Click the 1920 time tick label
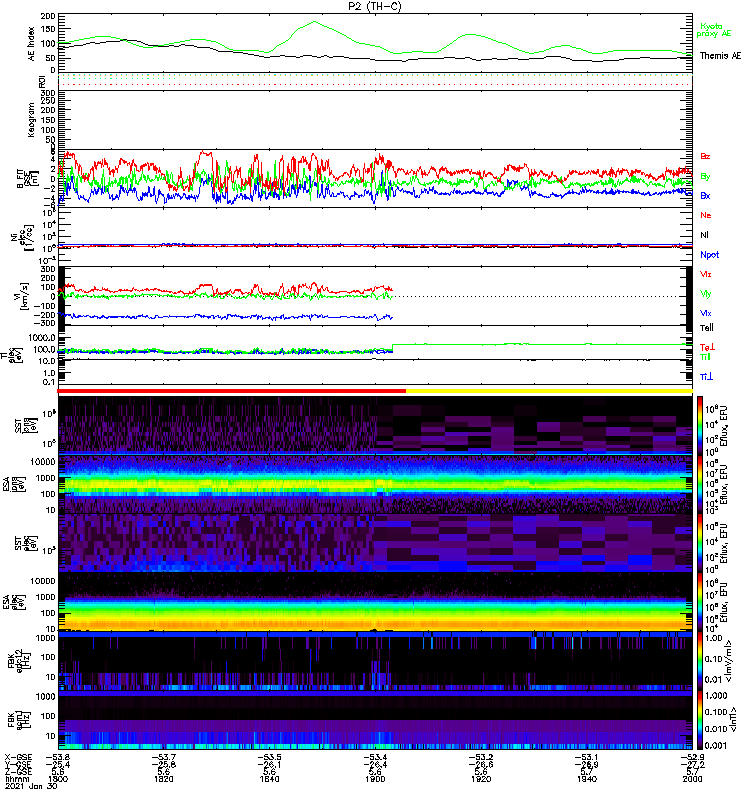The height and width of the screenshot is (800, 750). point(481,779)
